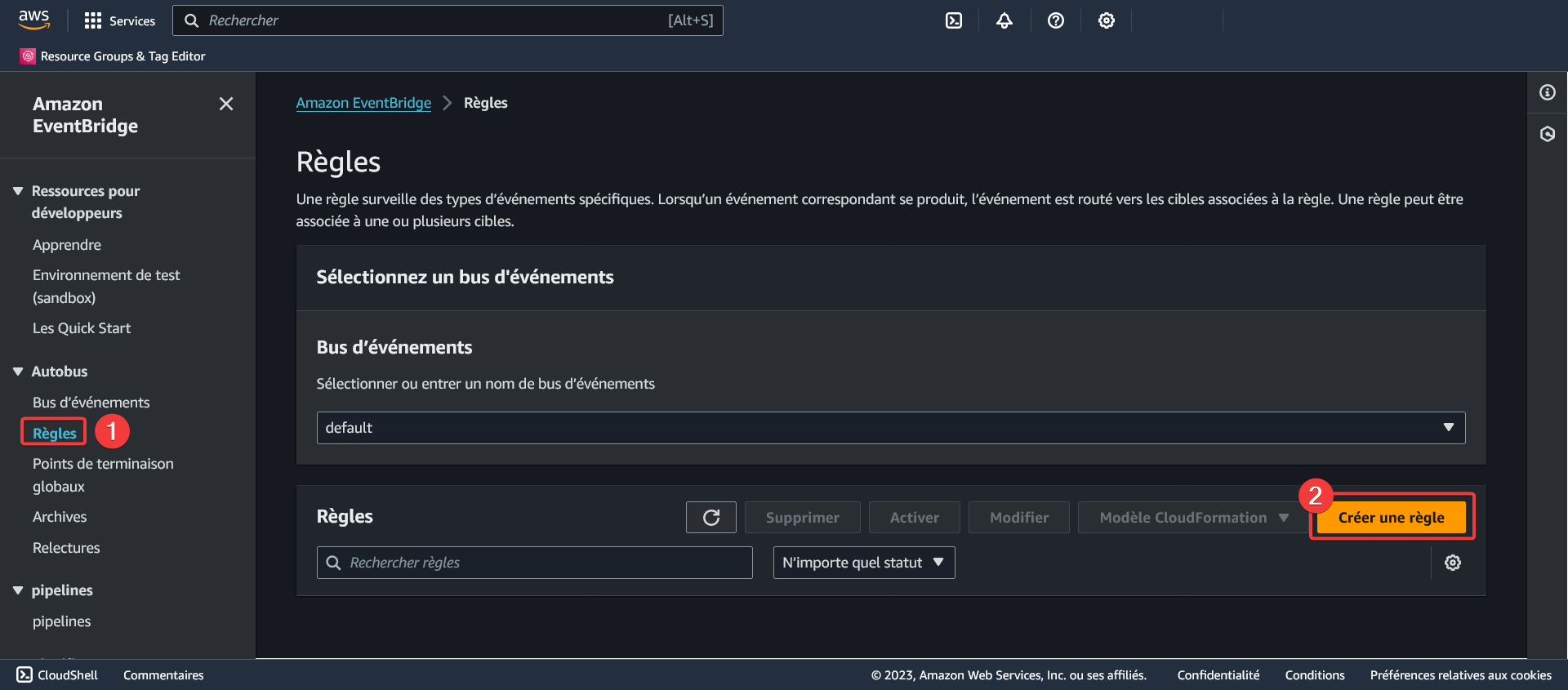Viewport: 1568px width, 690px height.
Task: Open Environnement de test (sandbox)
Action: [x=106, y=287]
